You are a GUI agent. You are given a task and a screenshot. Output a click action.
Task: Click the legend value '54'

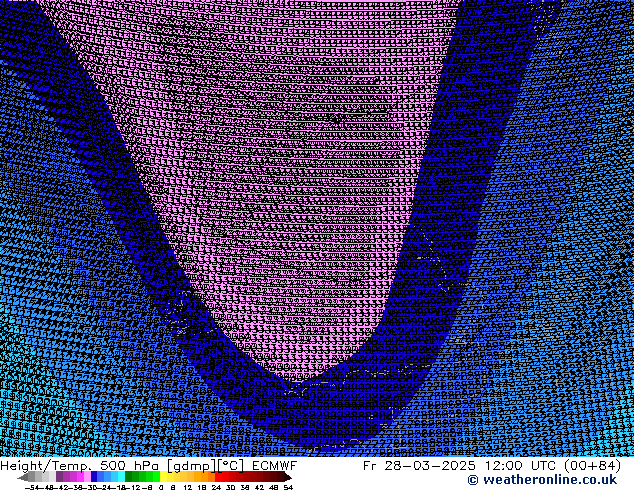coord(288,487)
